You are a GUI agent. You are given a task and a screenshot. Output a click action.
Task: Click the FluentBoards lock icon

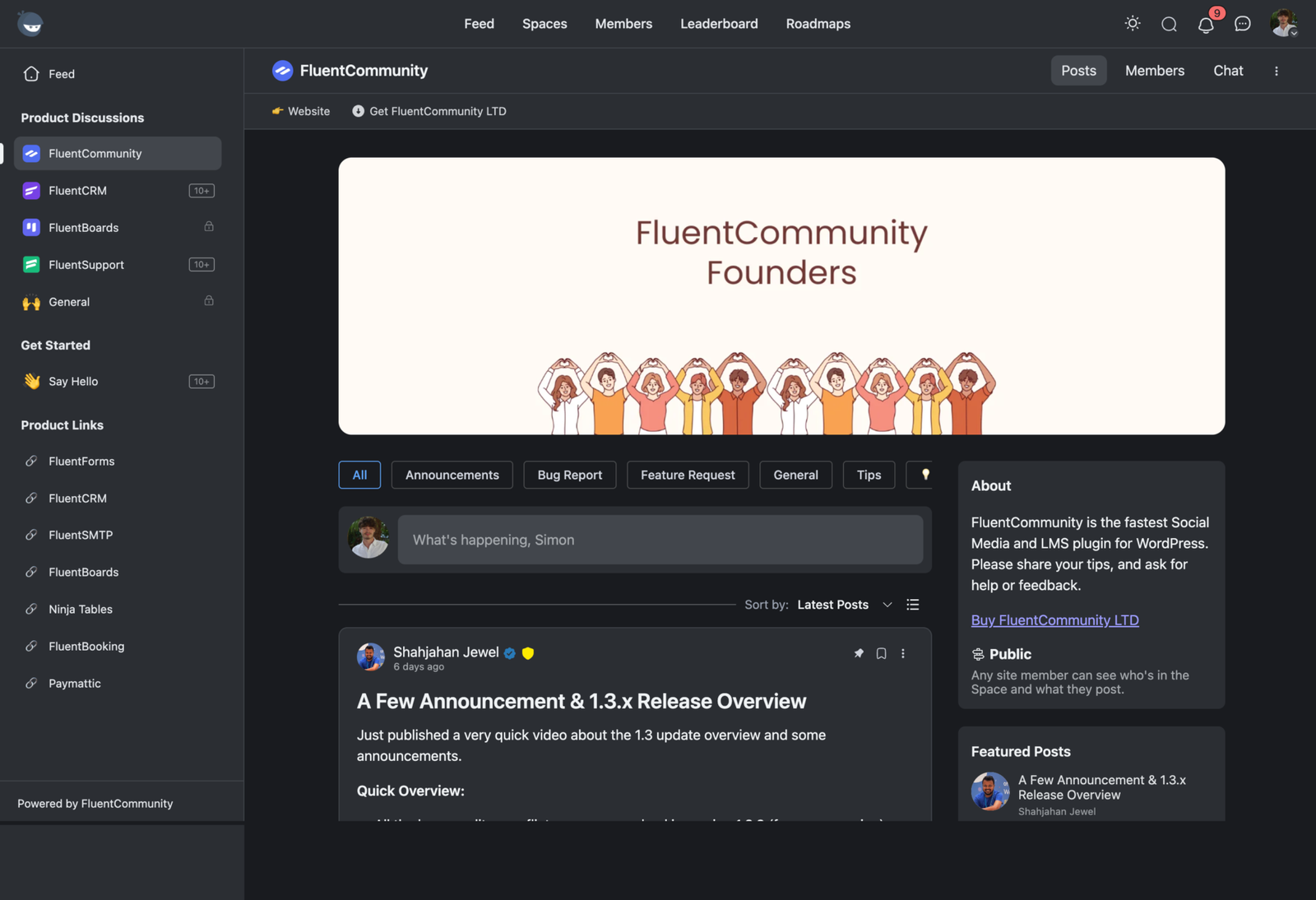(x=209, y=226)
